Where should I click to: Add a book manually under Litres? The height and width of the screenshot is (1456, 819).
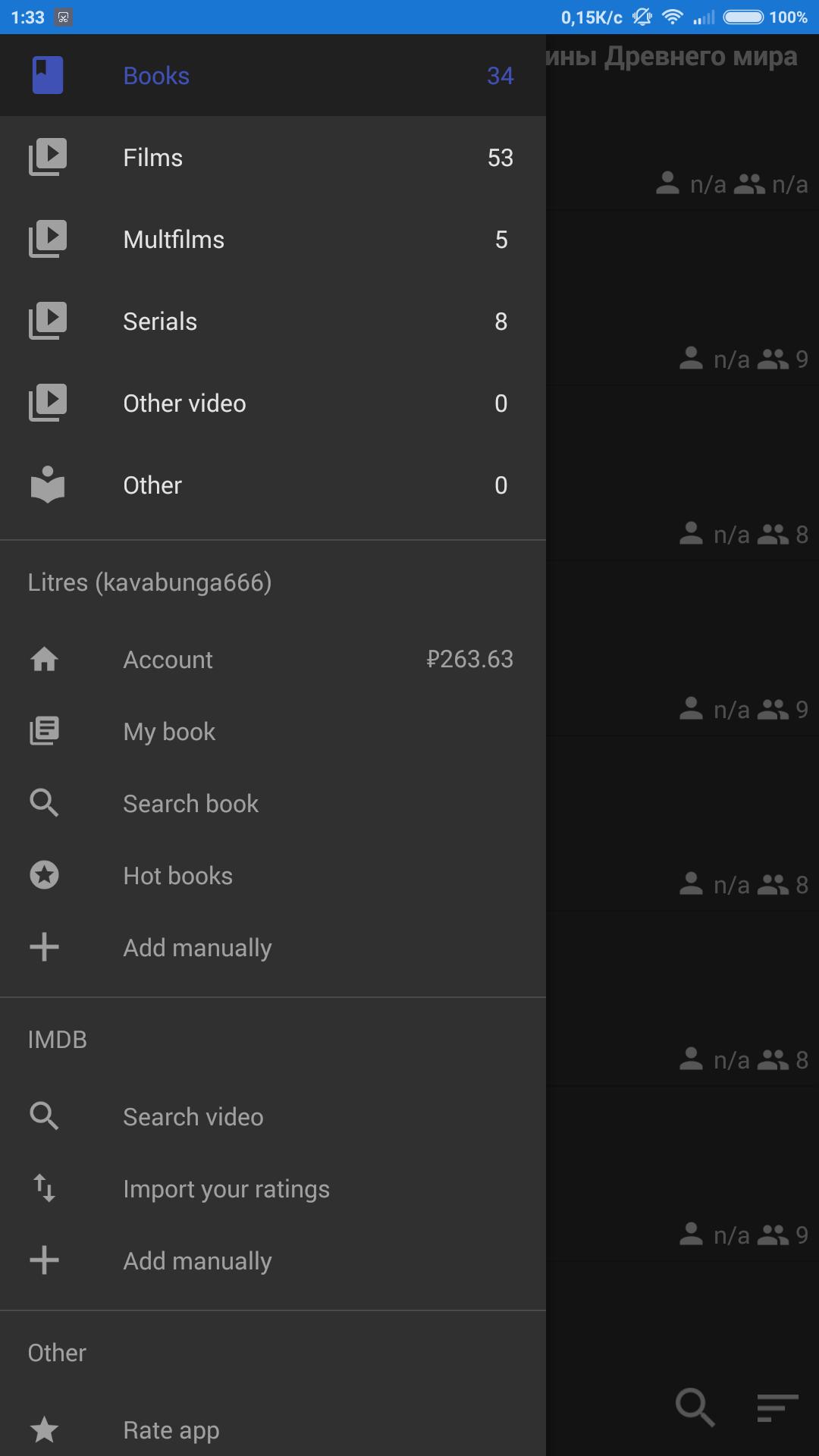[197, 948]
